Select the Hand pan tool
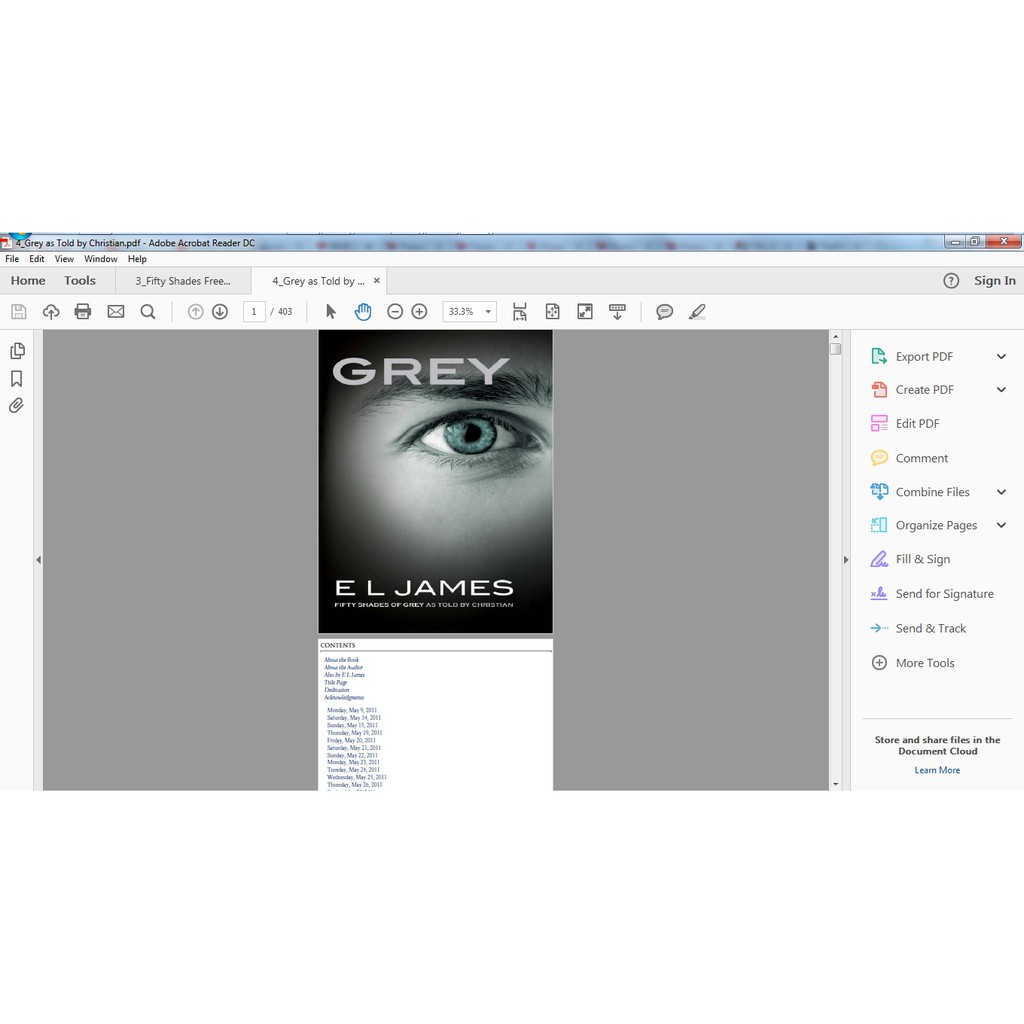1024x1024 pixels. pyautogui.click(x=363, y=312)
